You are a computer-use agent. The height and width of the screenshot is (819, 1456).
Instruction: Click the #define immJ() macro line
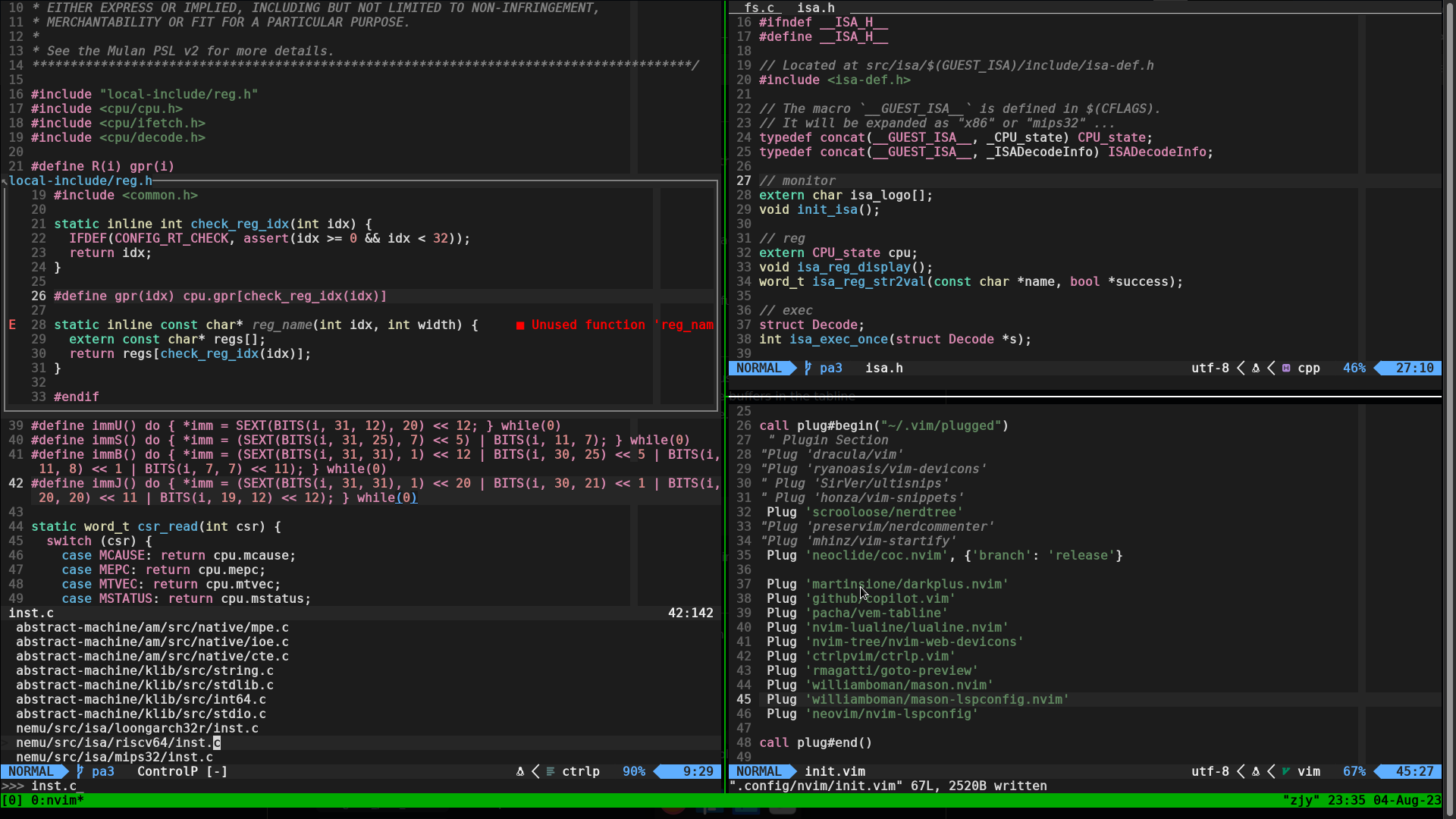[375, 490]
